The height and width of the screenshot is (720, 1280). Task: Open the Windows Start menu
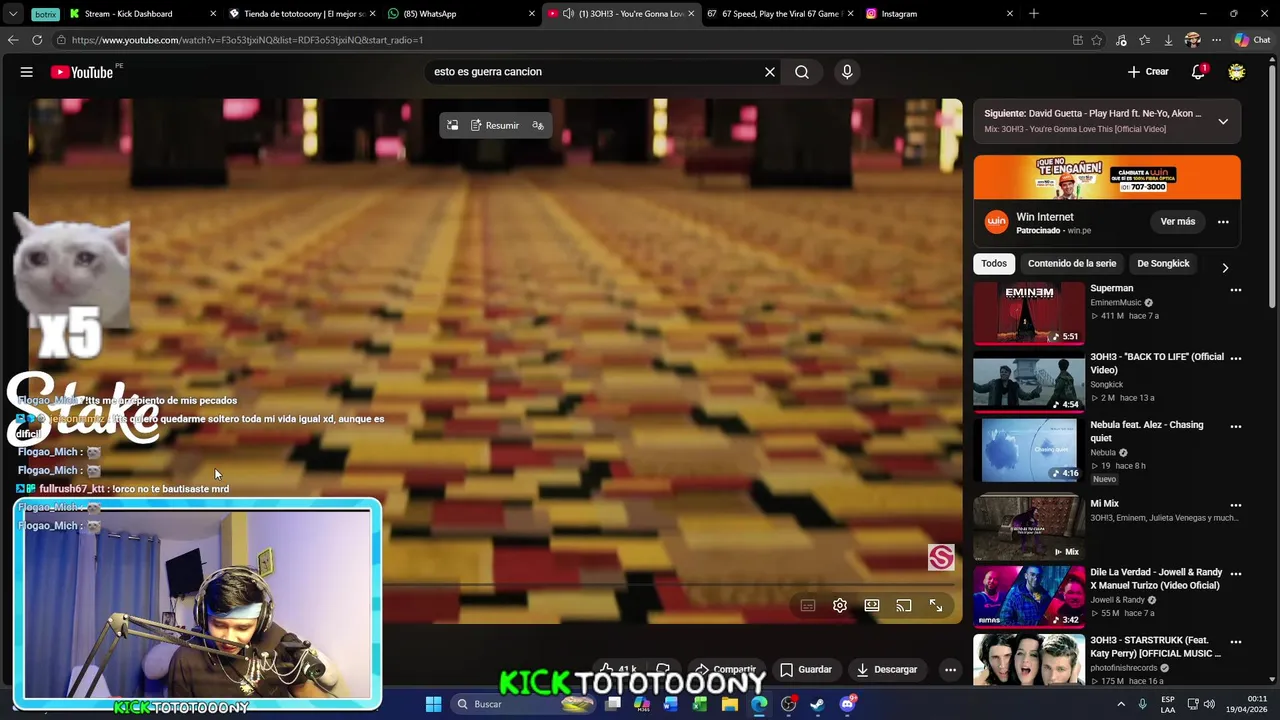point(433,704)
